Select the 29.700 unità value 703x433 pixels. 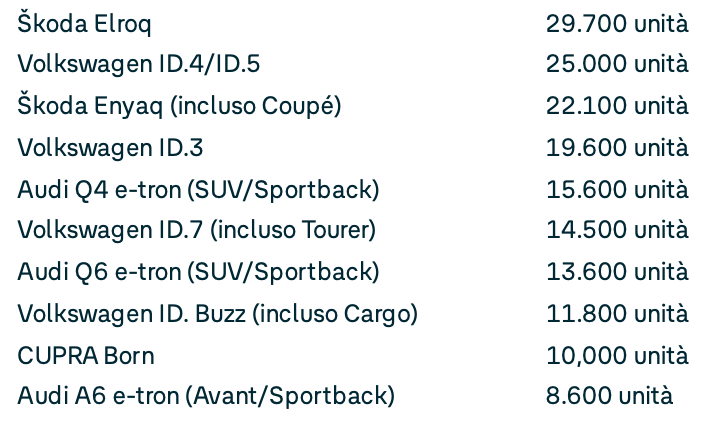pyautogui.click(x=616, y=23)
